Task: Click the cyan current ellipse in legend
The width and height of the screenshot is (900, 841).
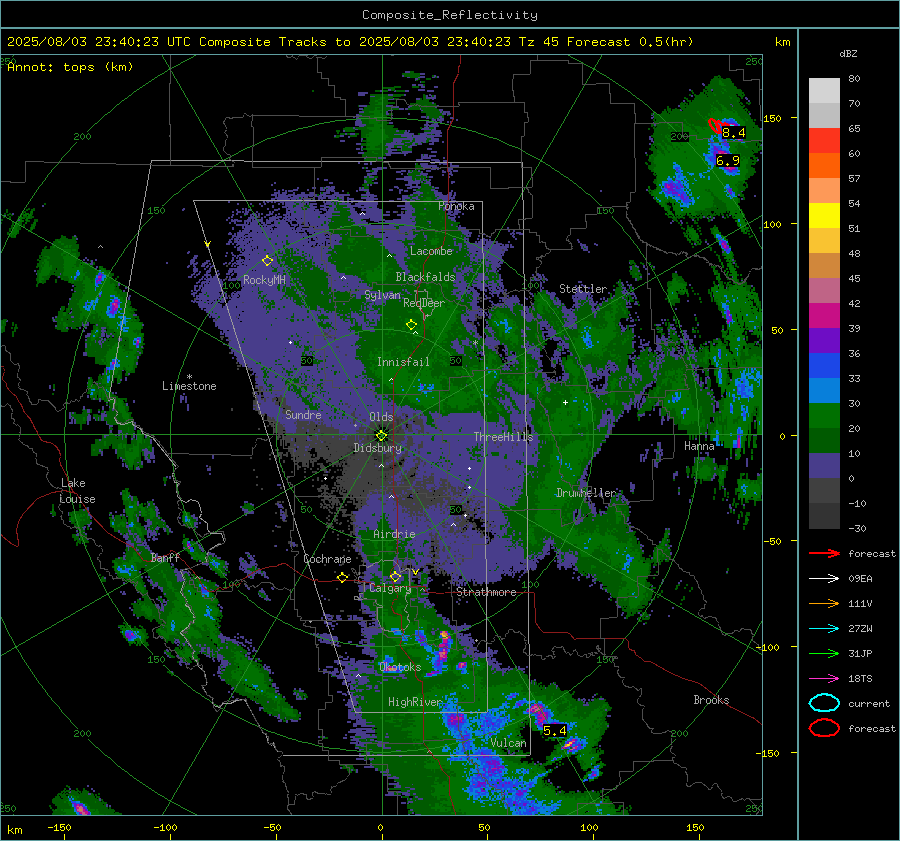Action: (824, 703)
